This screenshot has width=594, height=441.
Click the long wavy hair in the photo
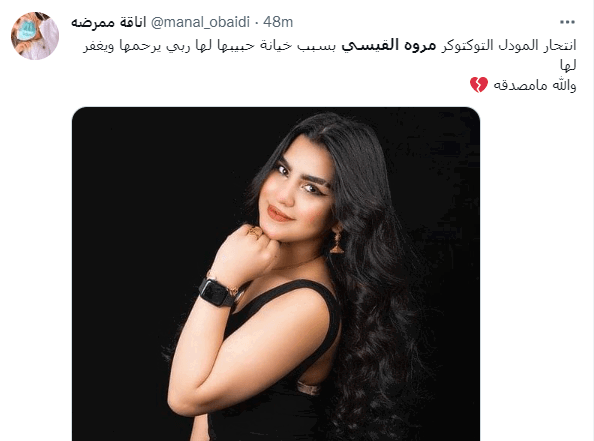pos(379,303)
